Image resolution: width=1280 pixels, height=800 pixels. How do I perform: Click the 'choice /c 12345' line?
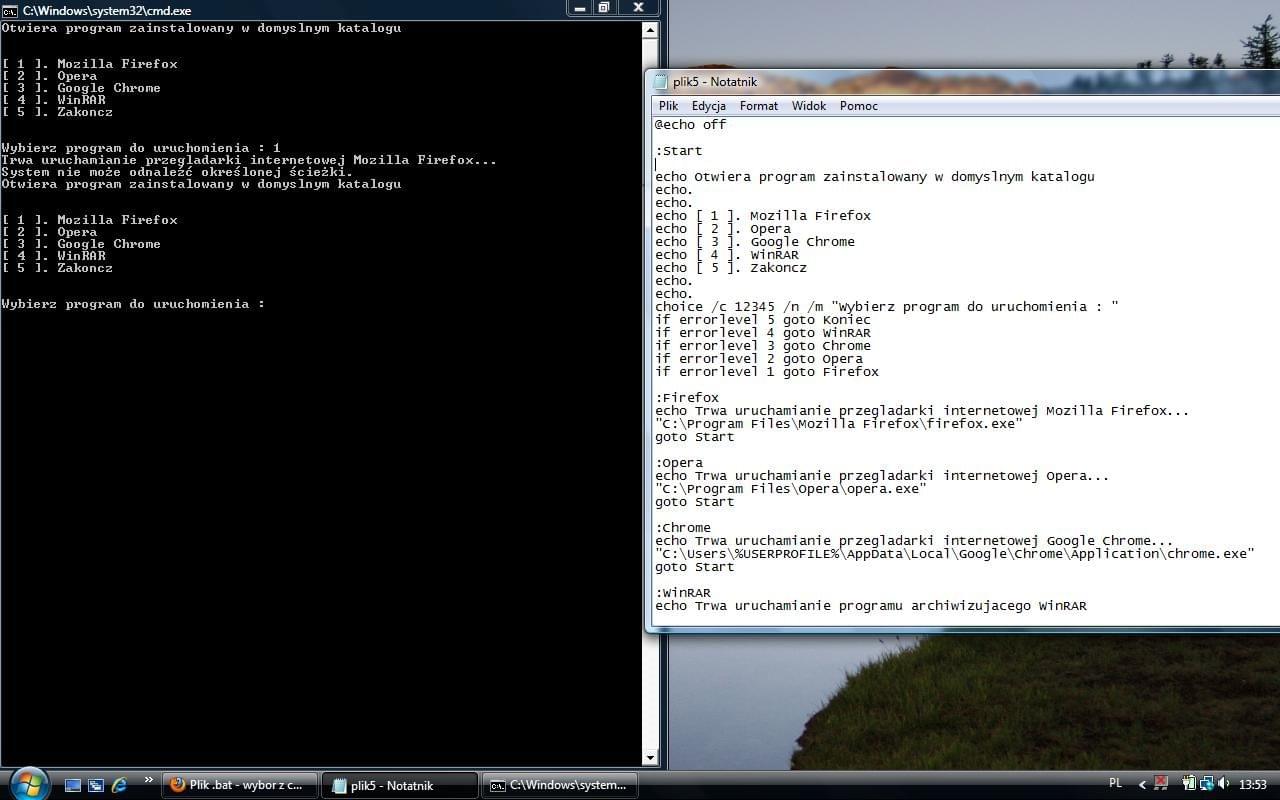(x=887, y=307)
